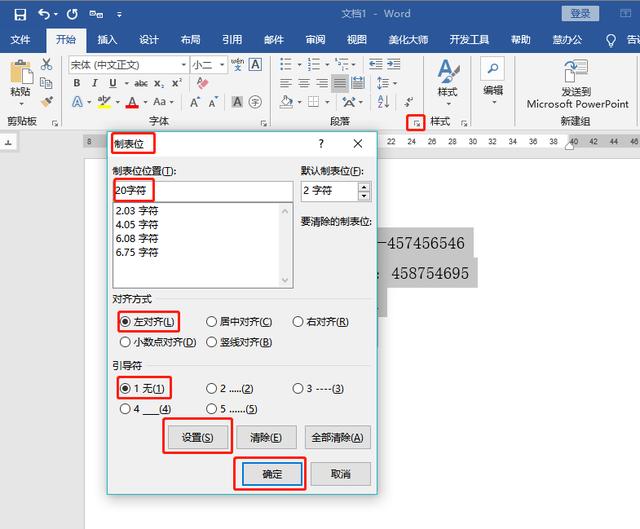The image size is (640, 529).
Task: Expand the underline style arrow
Action: click(126, 84)
